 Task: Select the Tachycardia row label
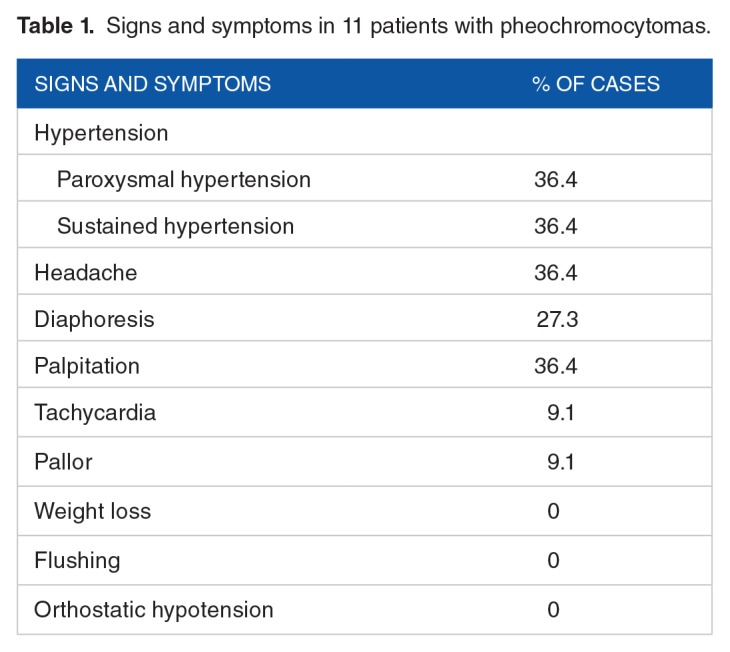[x=95, y=413]
